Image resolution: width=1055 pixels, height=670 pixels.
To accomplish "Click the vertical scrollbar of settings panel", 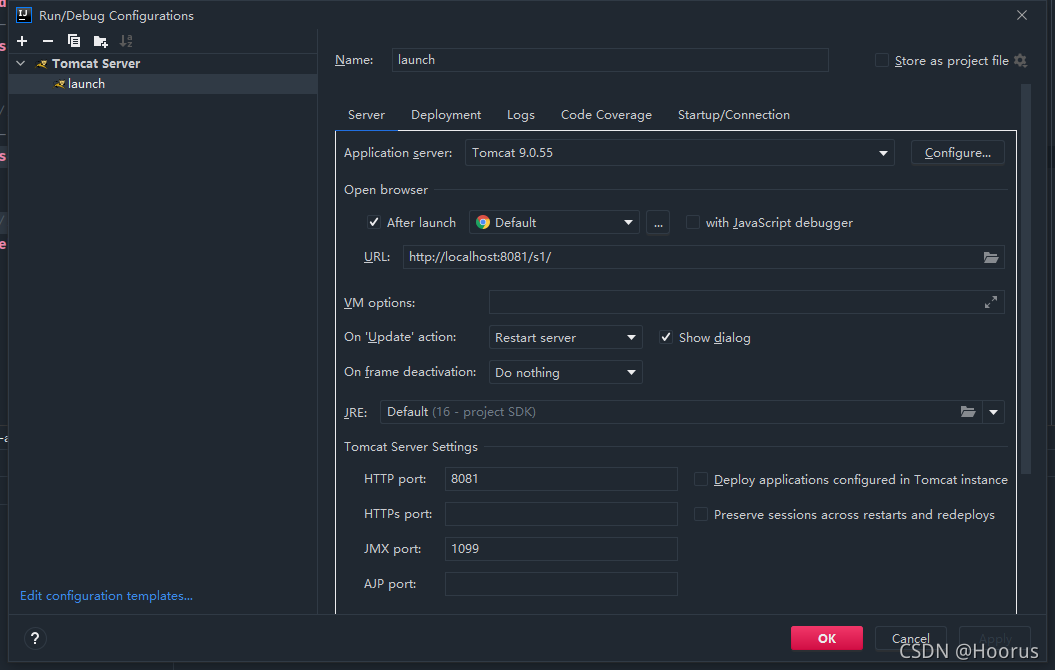I will [1025, 278].
